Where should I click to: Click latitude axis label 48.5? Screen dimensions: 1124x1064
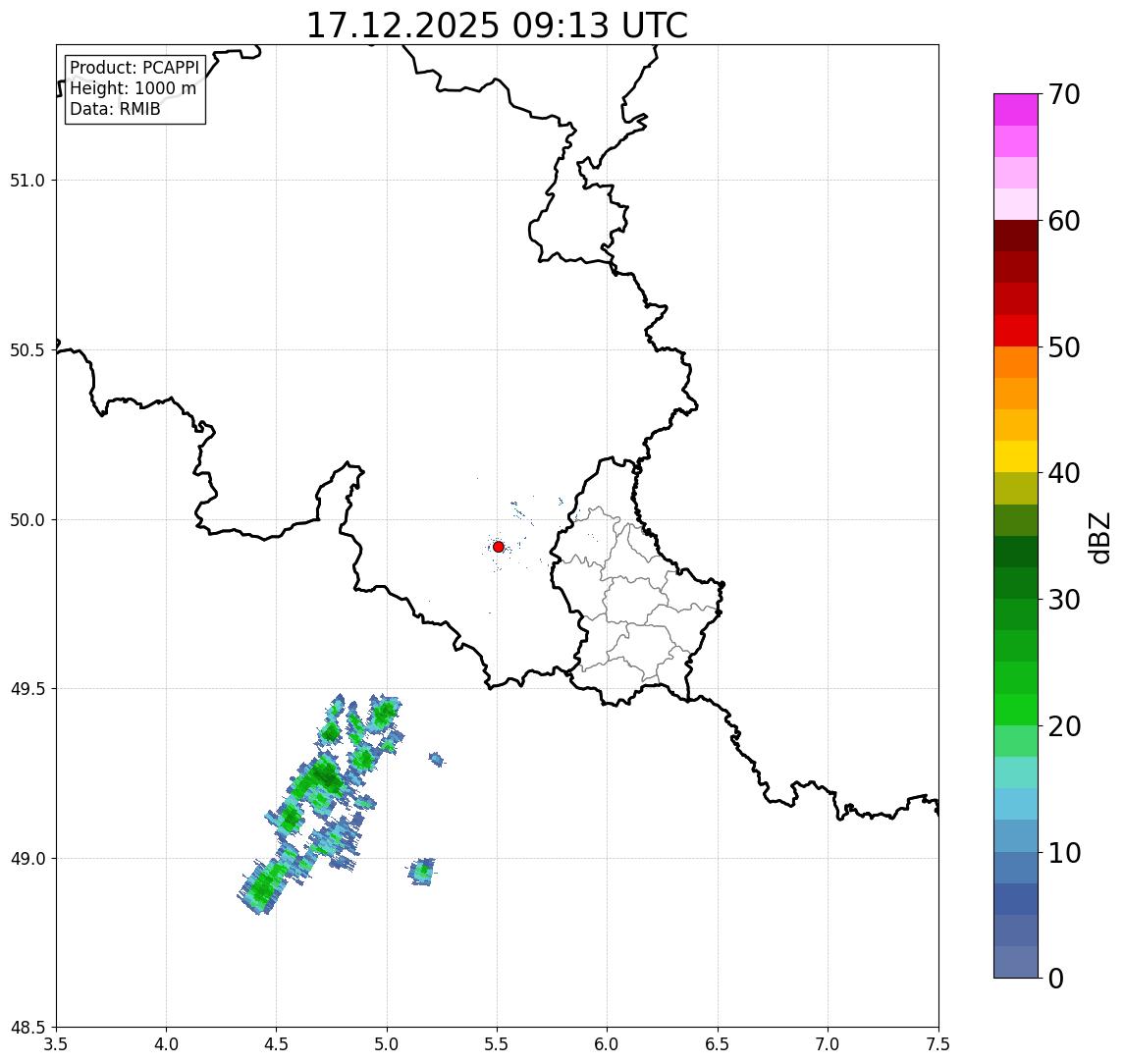[27, 1028]
